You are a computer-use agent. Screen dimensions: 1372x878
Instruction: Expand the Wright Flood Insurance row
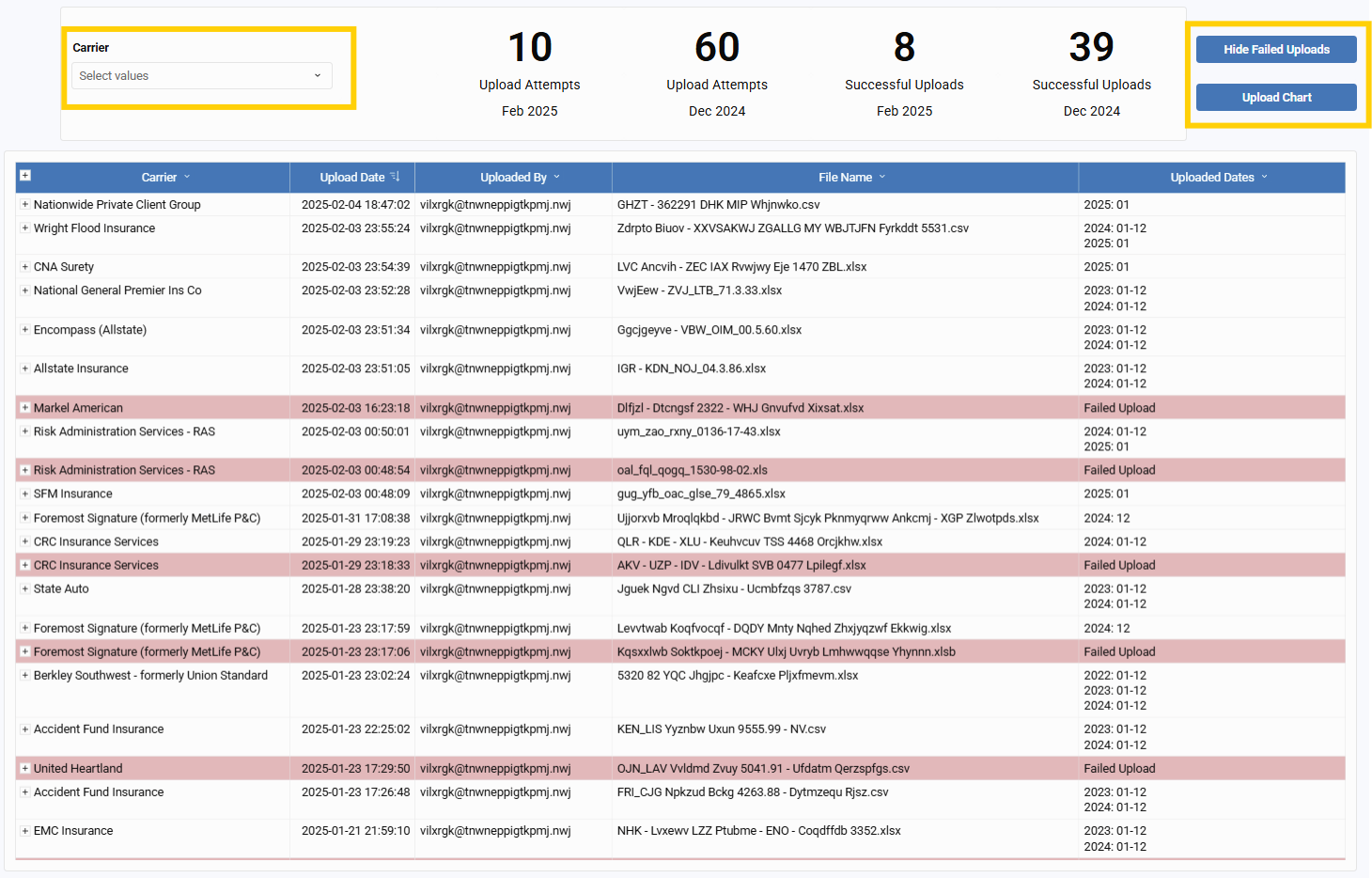pyautogui.click(x=25, y=228)
